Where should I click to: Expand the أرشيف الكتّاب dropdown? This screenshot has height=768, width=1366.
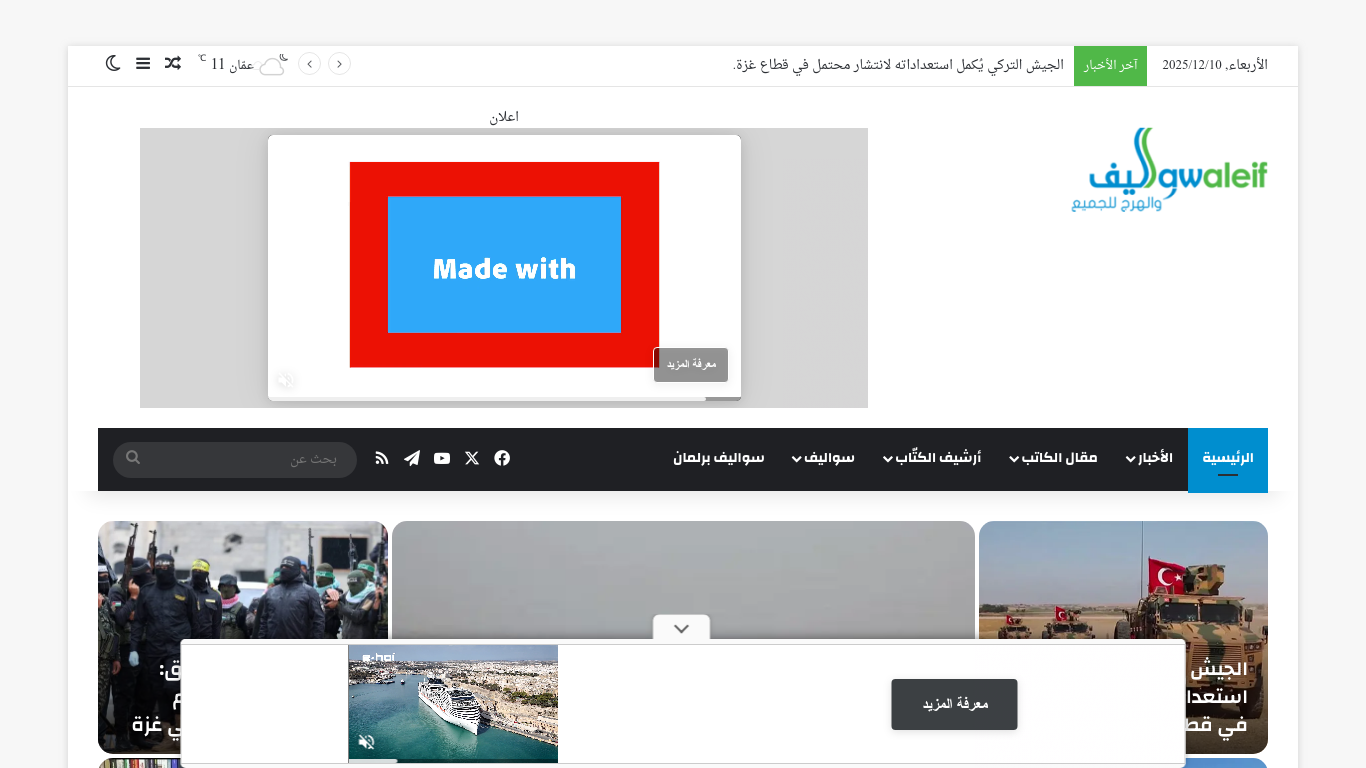931,458
